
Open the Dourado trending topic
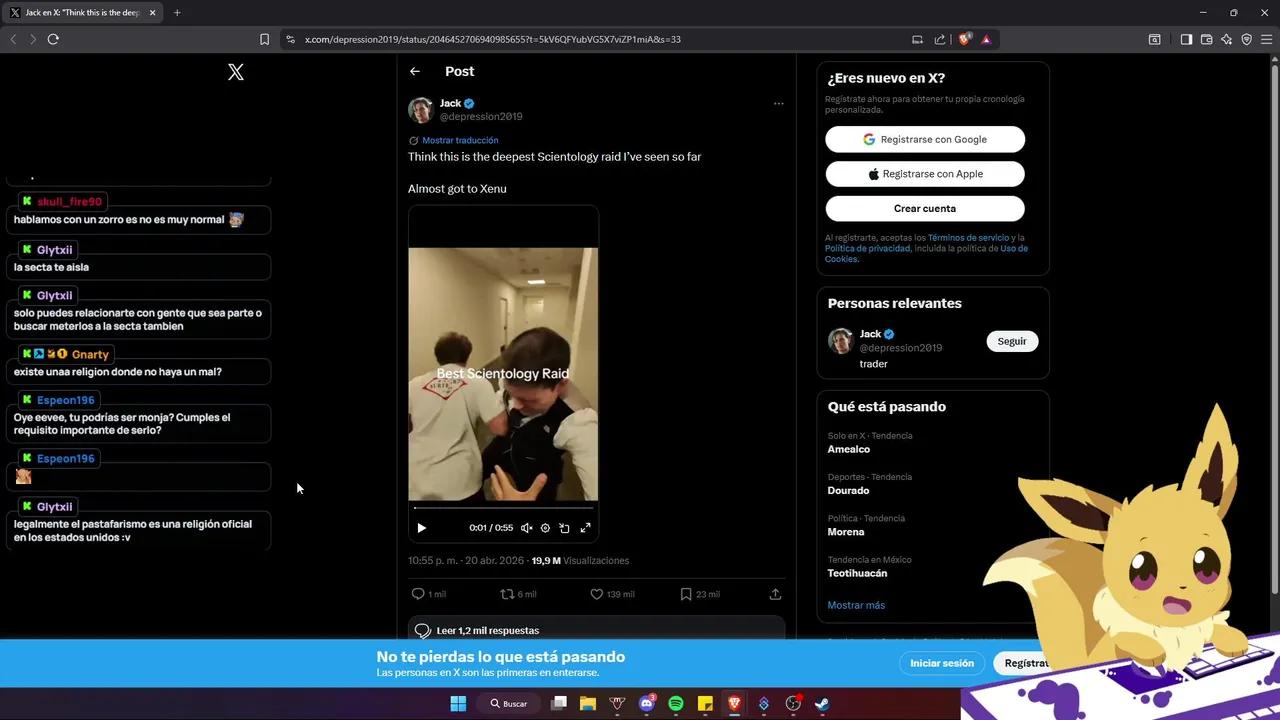tap(848, 490)
